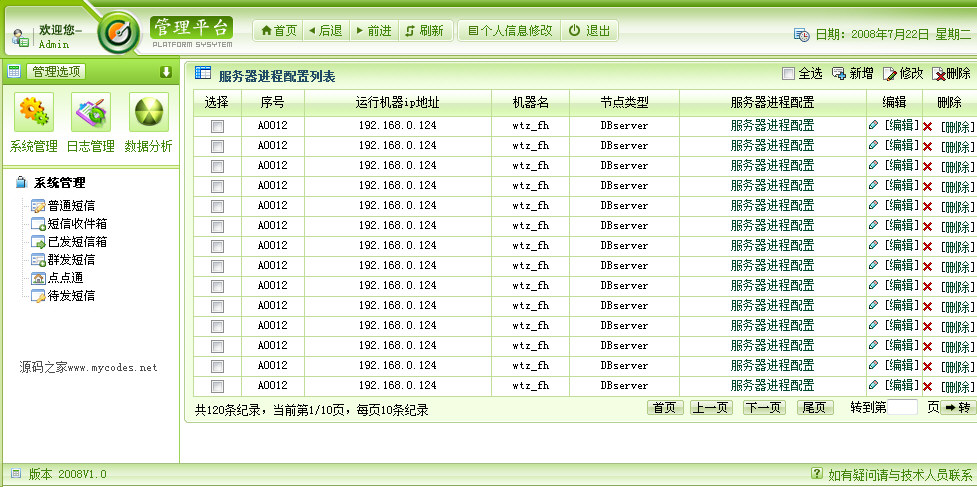The height and width of the screenshot is (487, 977).
Task: Click the 已发短信箱 sent box icon
Action: (39, 242)
